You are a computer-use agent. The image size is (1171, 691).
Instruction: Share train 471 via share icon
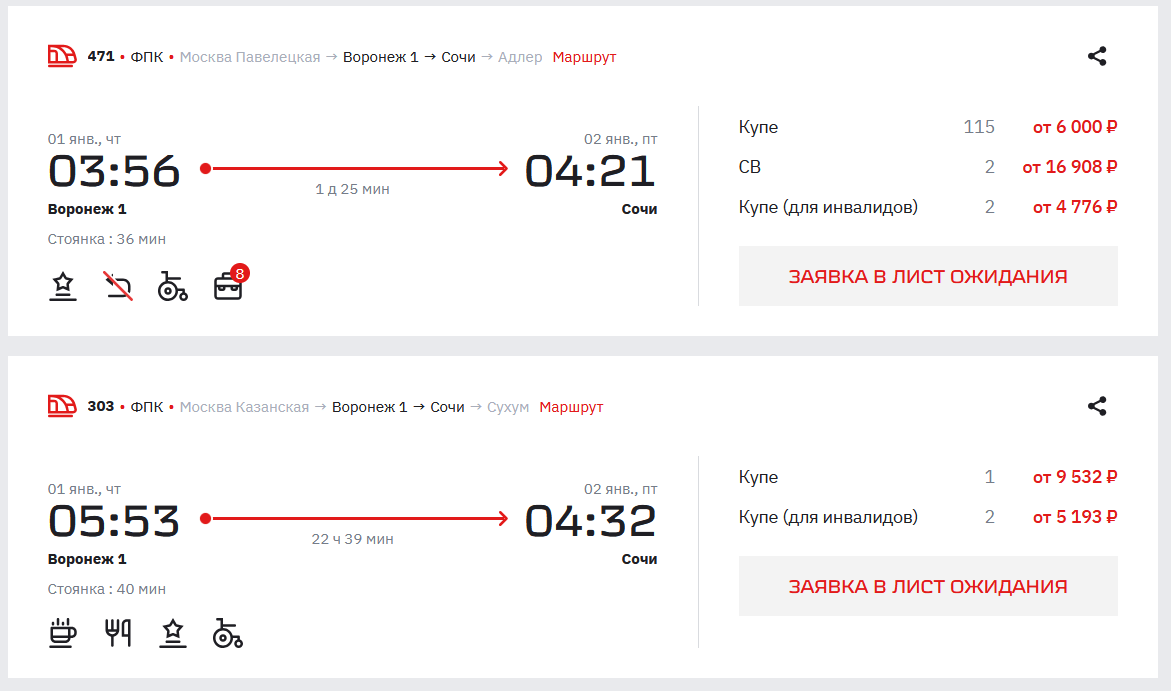[x=1097, y=56]
